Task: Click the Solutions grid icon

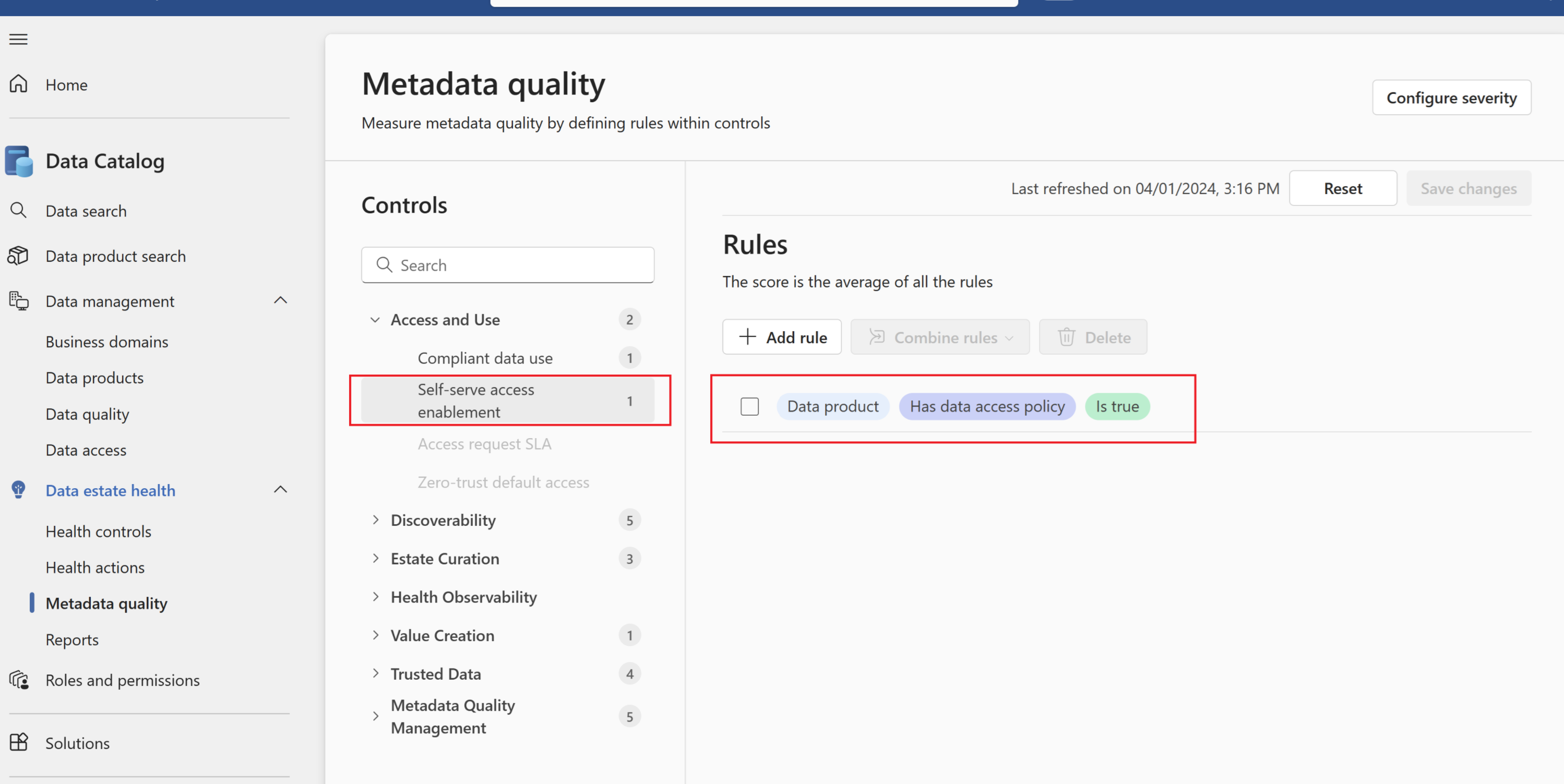Action: point(19,742)
